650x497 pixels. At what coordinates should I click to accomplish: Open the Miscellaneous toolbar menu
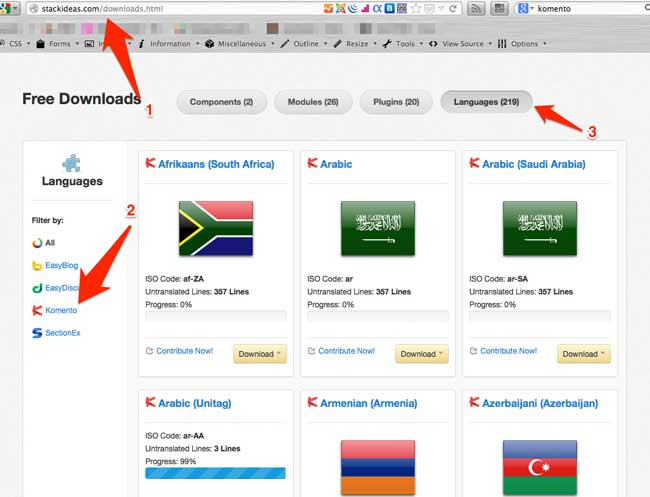pos(240,44)
